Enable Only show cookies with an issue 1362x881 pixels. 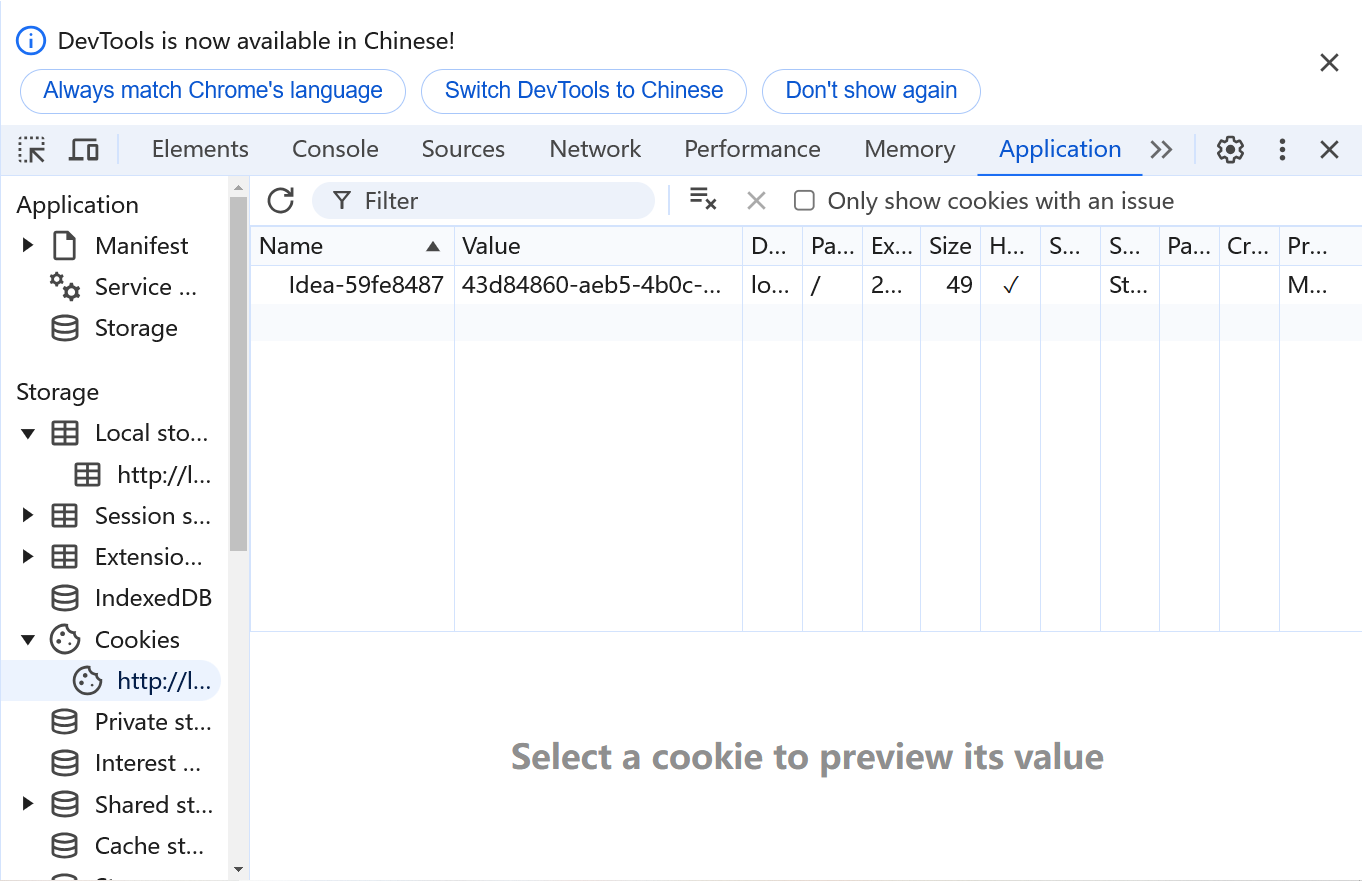[804, 201]
